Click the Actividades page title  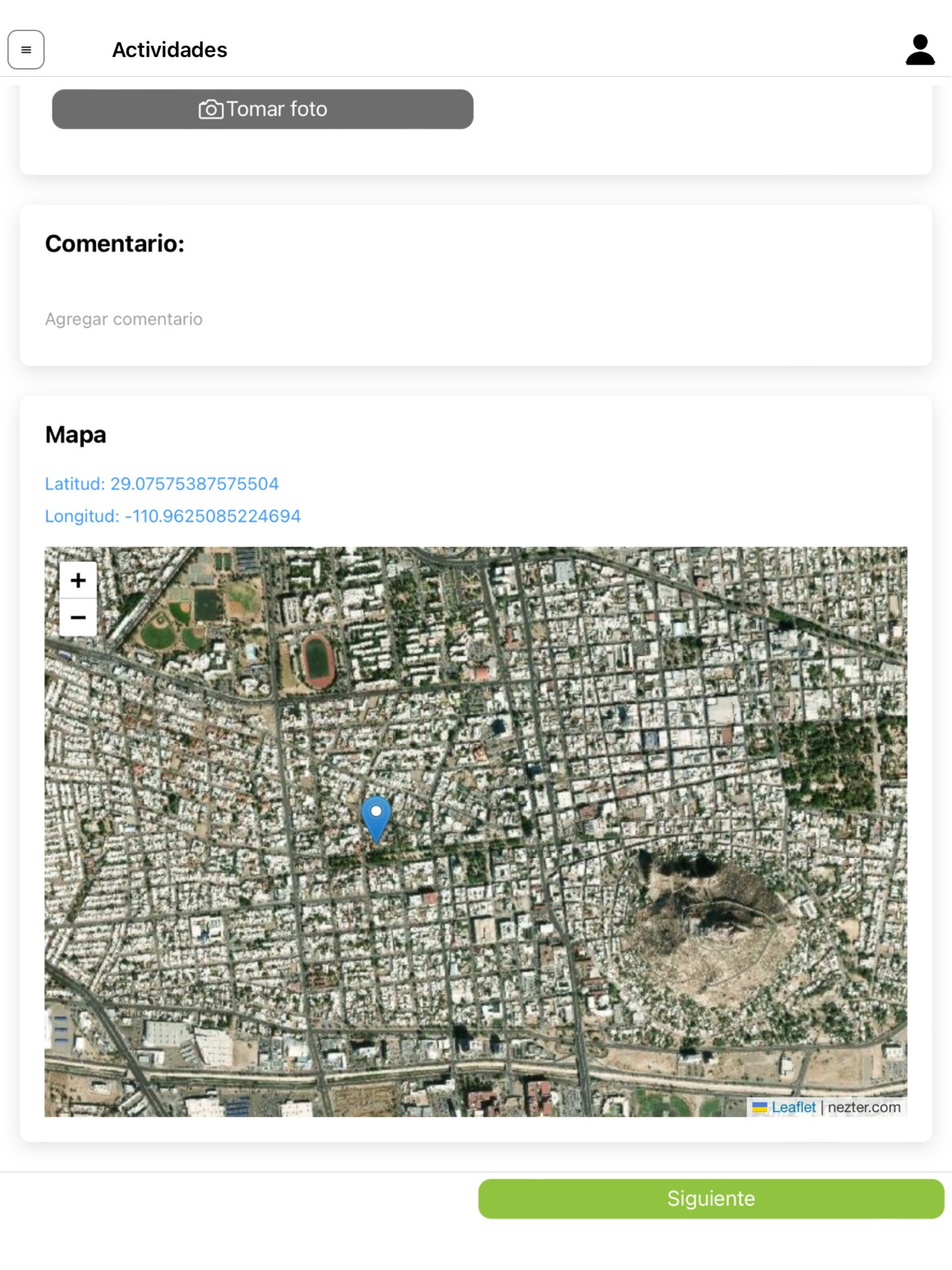point(169,50)
